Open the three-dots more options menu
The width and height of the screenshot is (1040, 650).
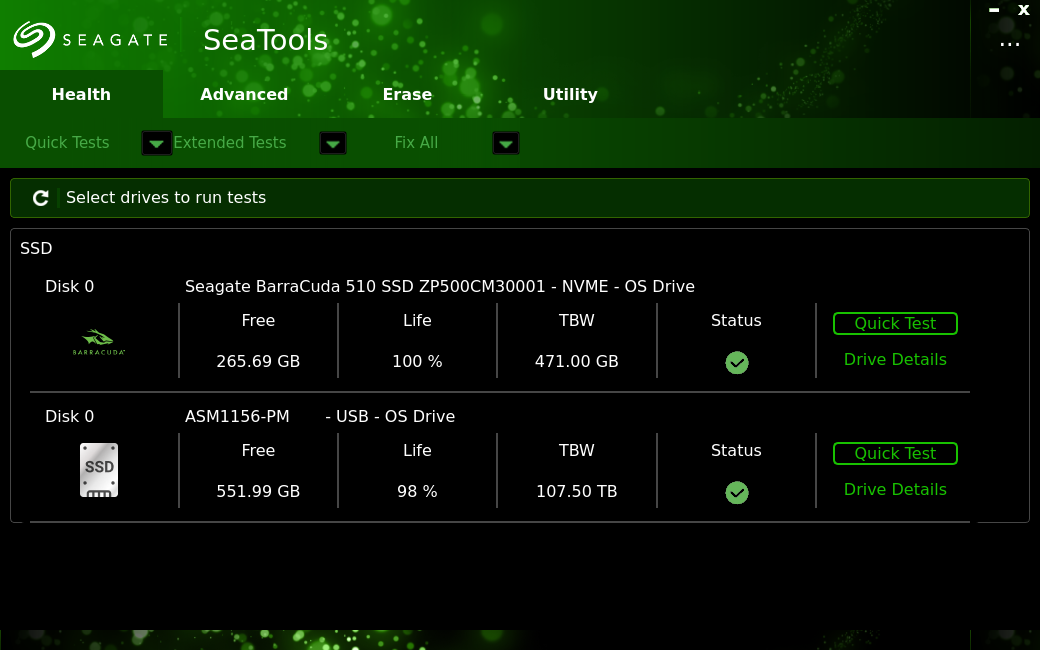1010,44
